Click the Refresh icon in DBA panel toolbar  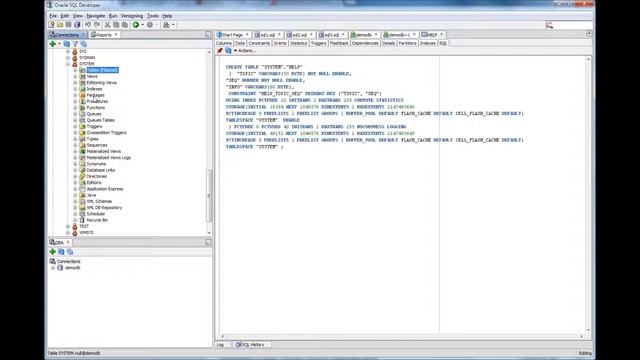pyautogui.click(x=61, y=252)
